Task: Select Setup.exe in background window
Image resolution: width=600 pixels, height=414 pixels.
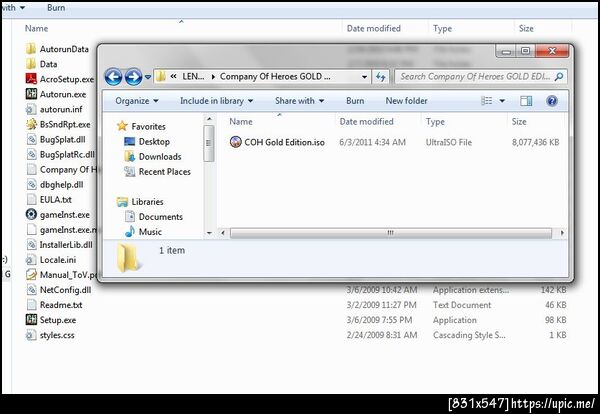Action: pyautogui.click(x=51, y=320)
